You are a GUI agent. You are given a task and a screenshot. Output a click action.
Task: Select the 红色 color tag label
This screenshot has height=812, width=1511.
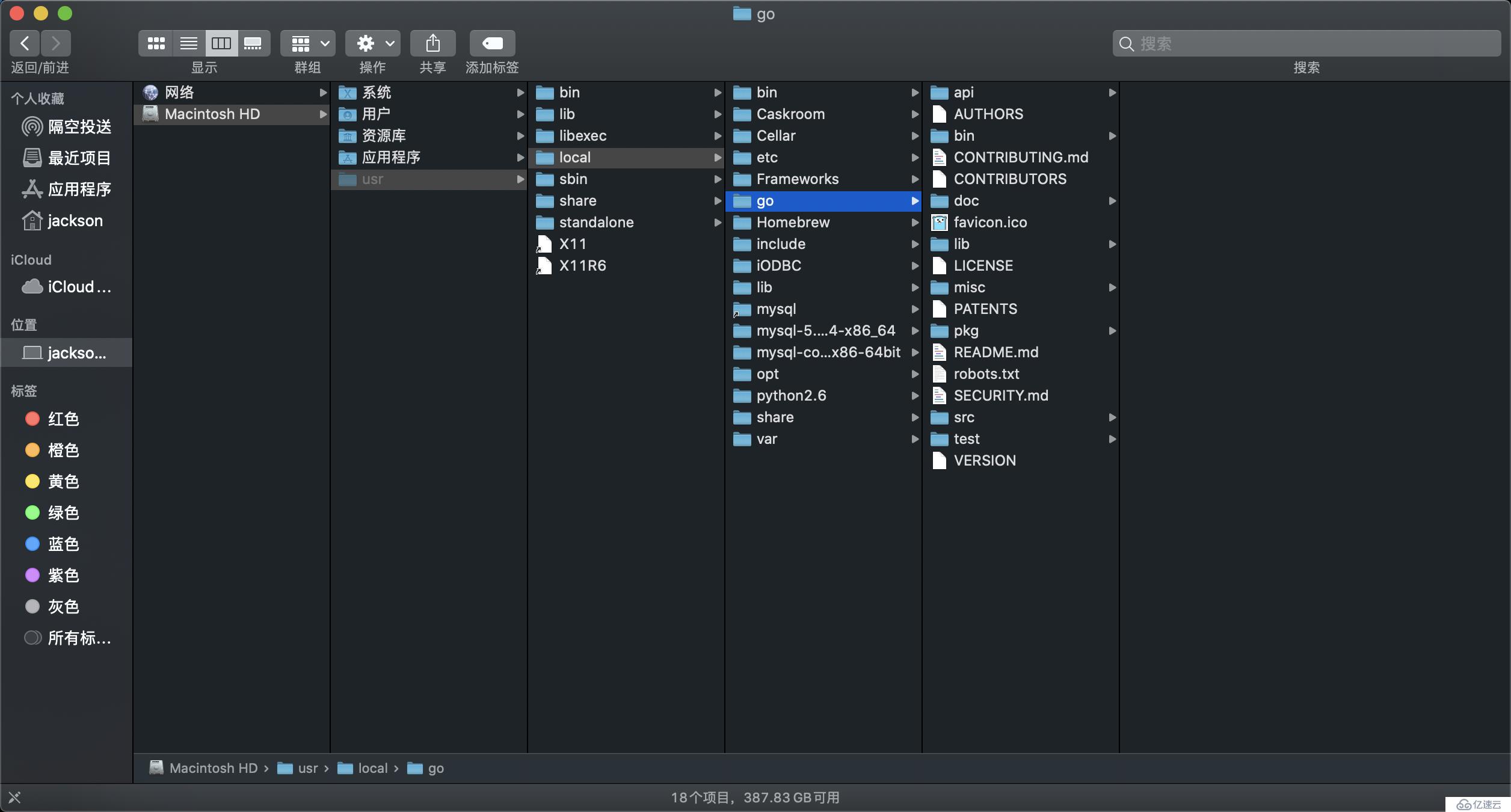click(64, 419)
